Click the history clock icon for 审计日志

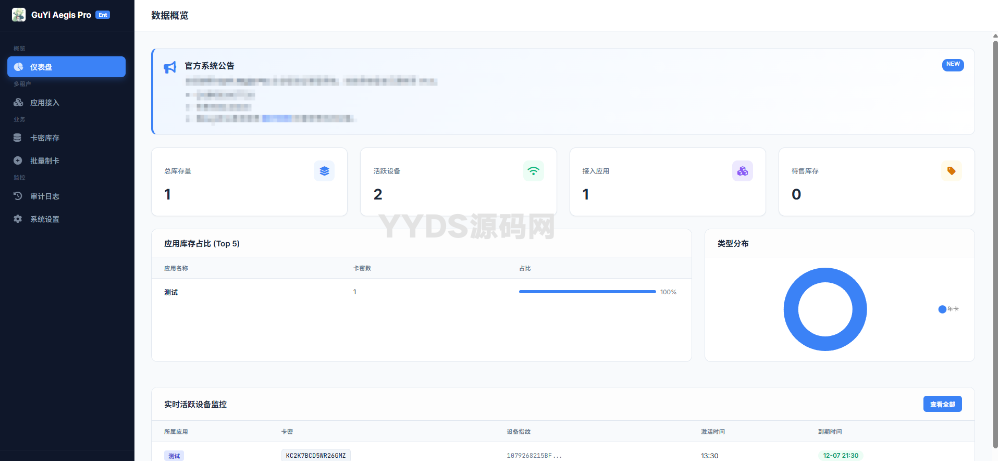[x=18, y=196]
